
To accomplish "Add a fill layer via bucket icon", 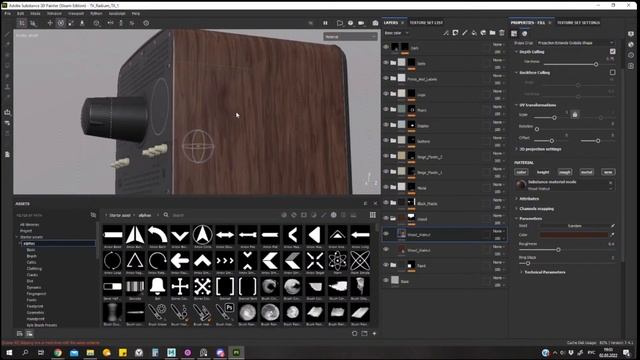I will pyautogui.click(x=474, y=33).
